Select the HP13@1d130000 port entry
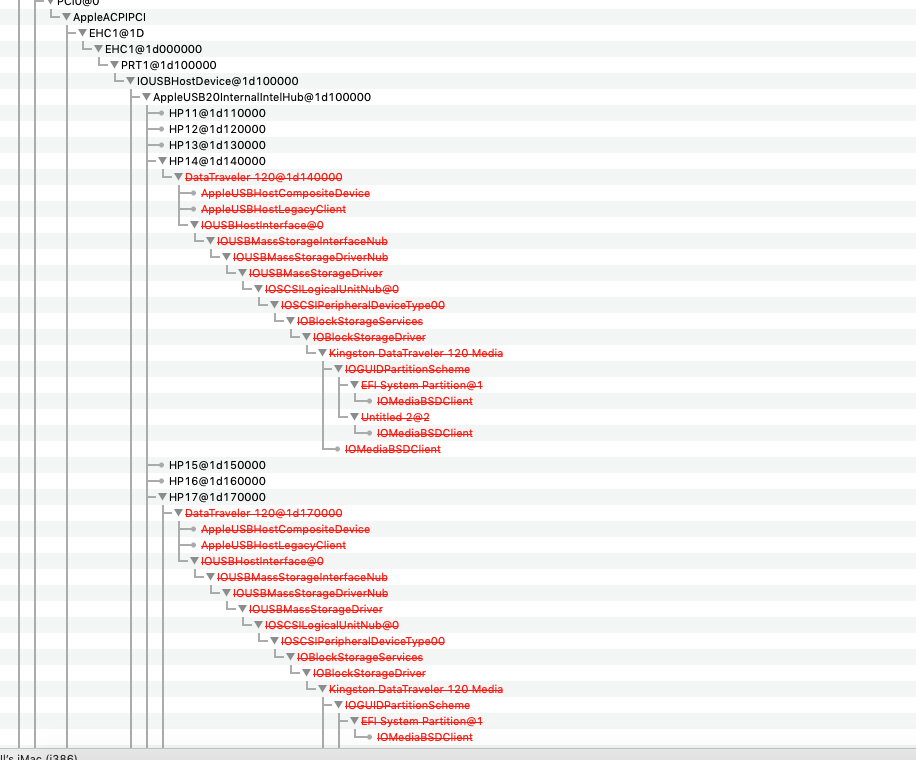 pos(217,145)
